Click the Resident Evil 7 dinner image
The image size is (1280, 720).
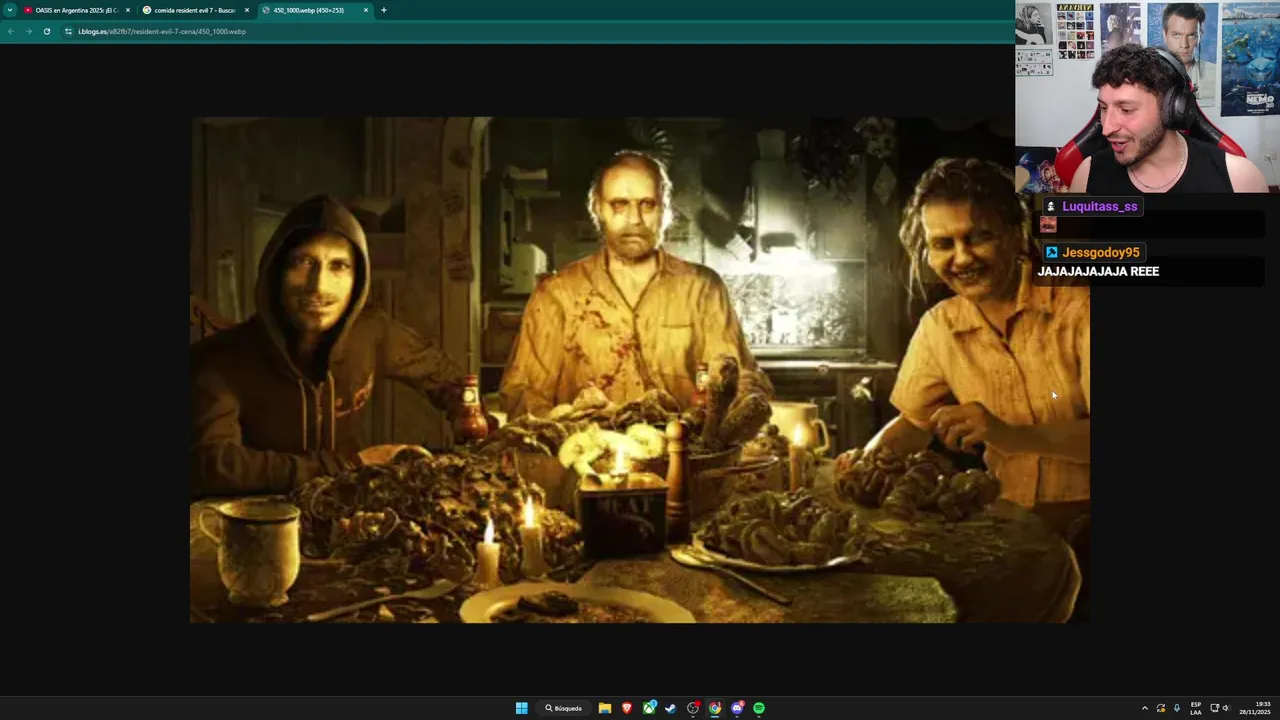640,370
